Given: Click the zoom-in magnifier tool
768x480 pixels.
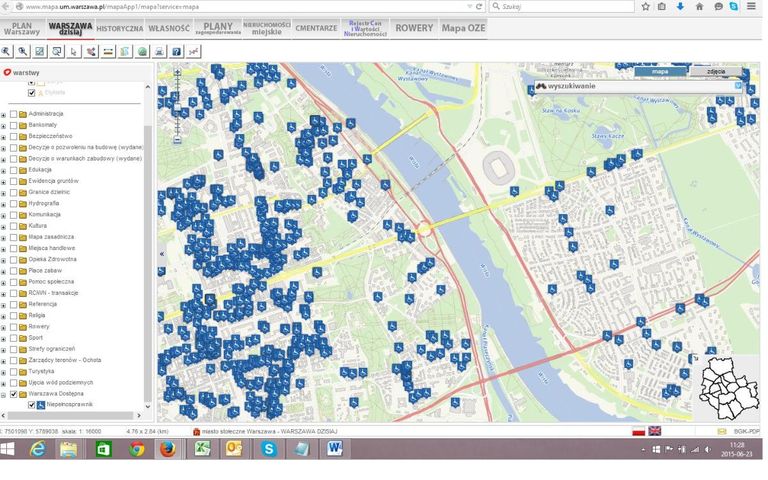Looking at the screenshot, I should point(8,51).
